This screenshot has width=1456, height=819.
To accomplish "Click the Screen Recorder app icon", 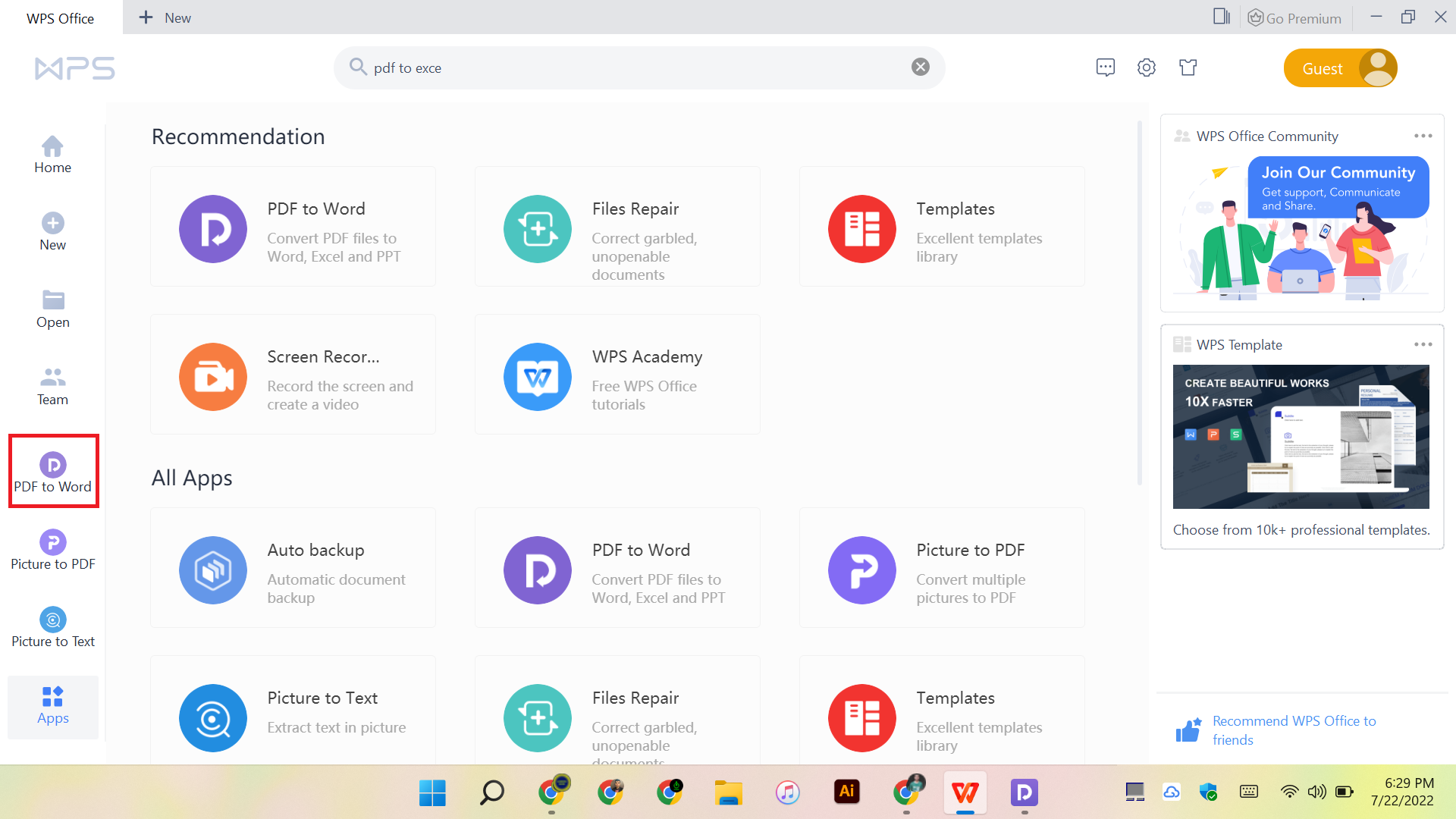I will pos(213,377).
